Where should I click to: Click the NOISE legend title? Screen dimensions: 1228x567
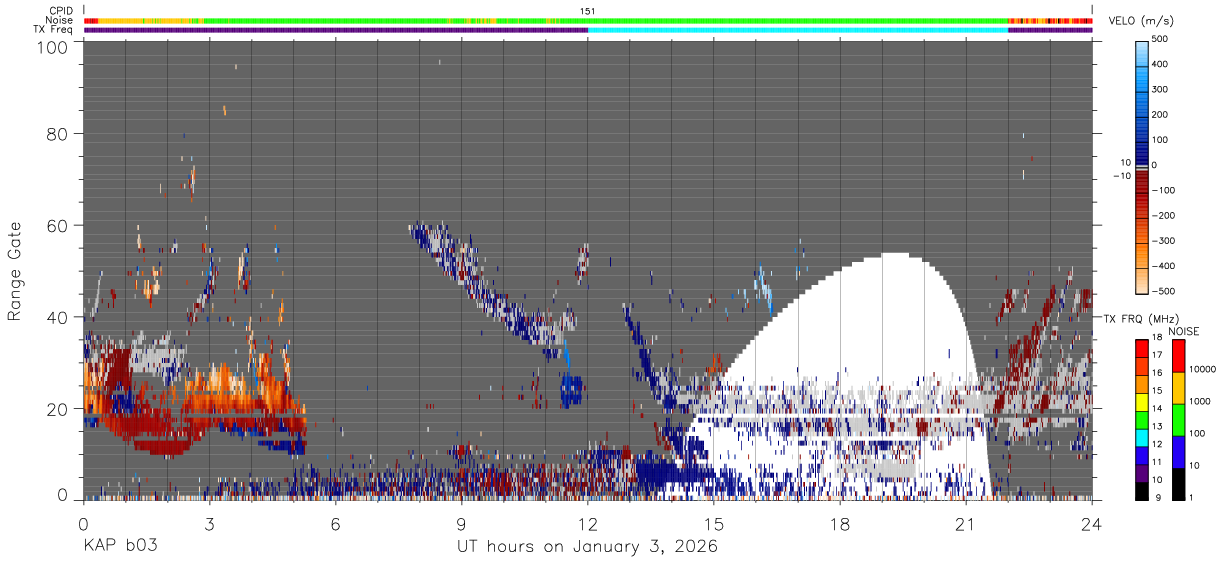1184,331
